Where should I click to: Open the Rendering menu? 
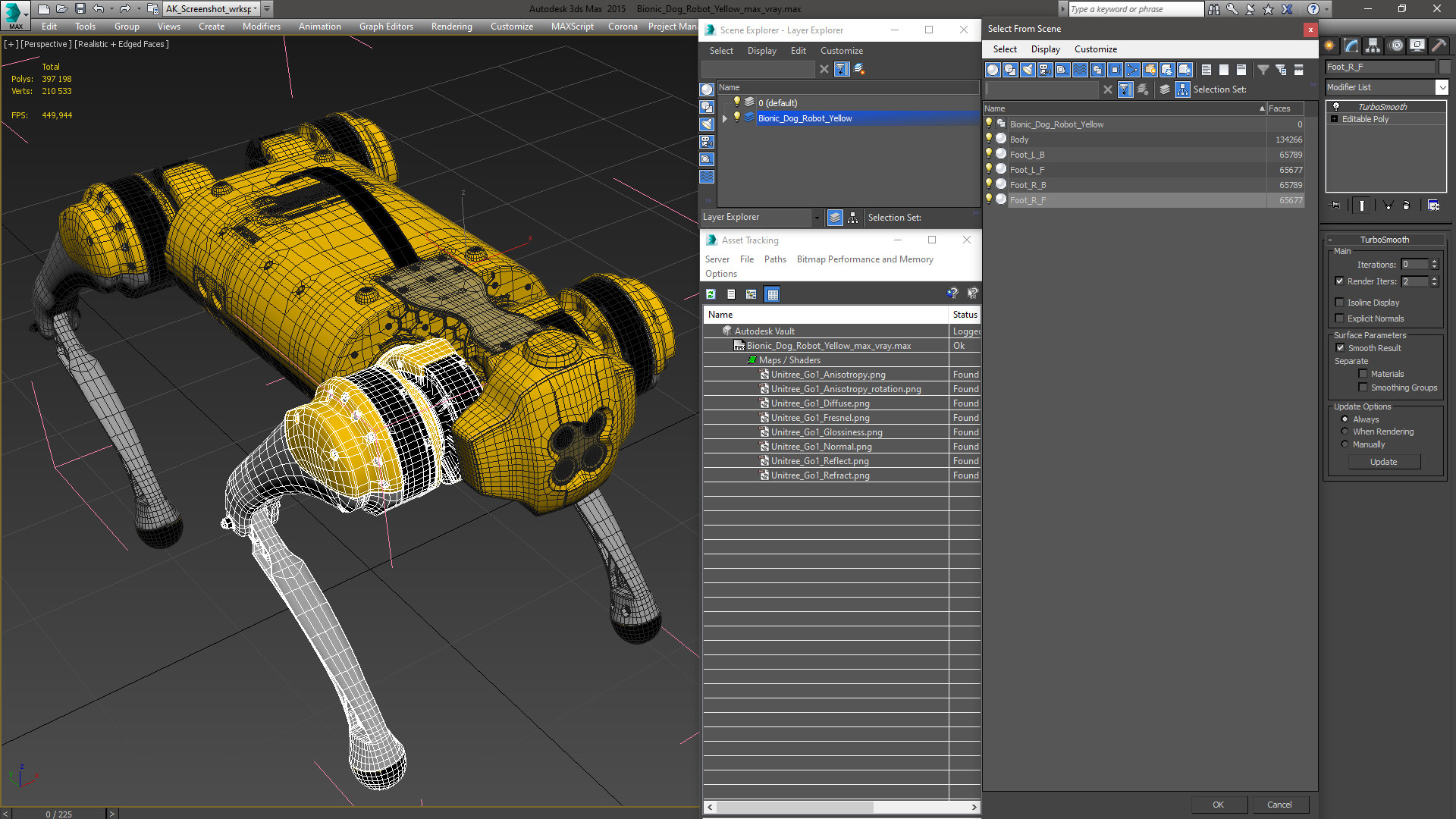[x=451, y=27]
